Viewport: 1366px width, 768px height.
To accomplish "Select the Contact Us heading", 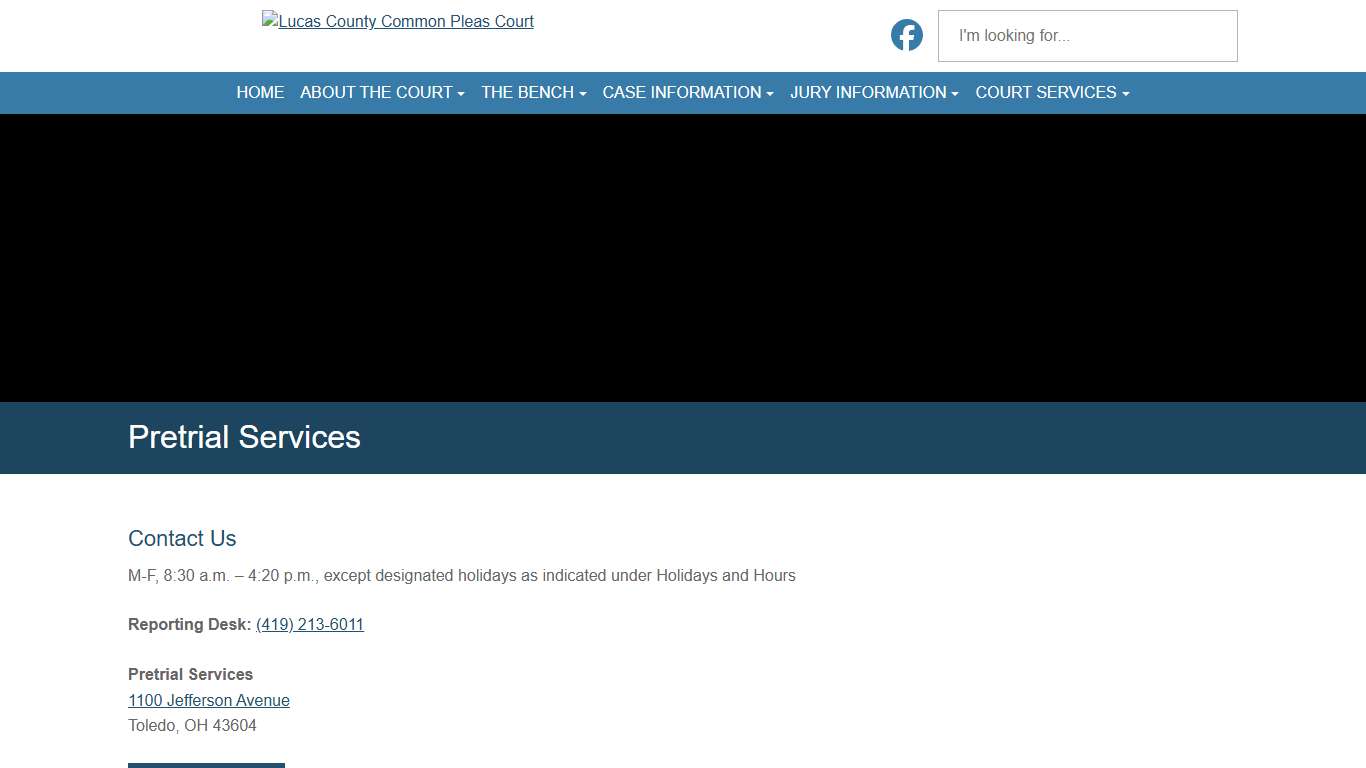I will pos(182,538).
